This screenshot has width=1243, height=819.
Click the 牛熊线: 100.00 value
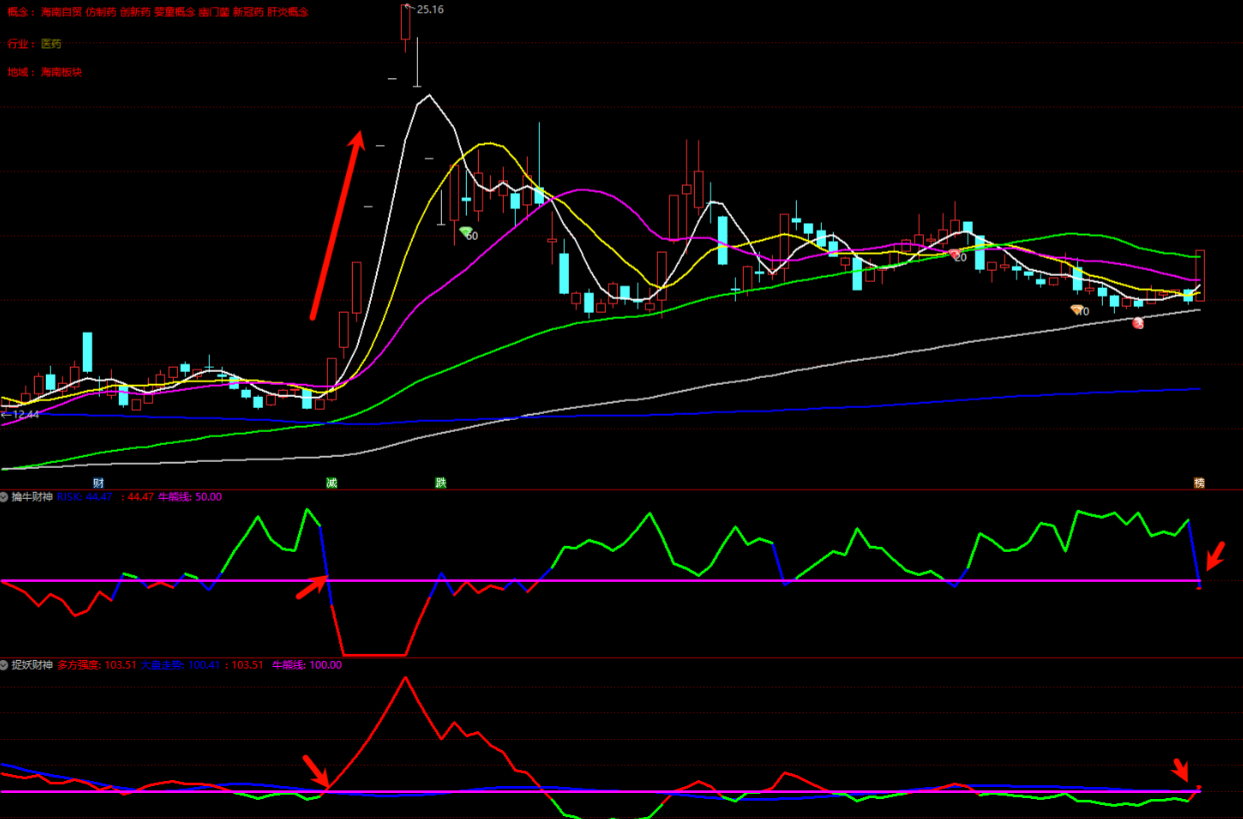[307, 664]
